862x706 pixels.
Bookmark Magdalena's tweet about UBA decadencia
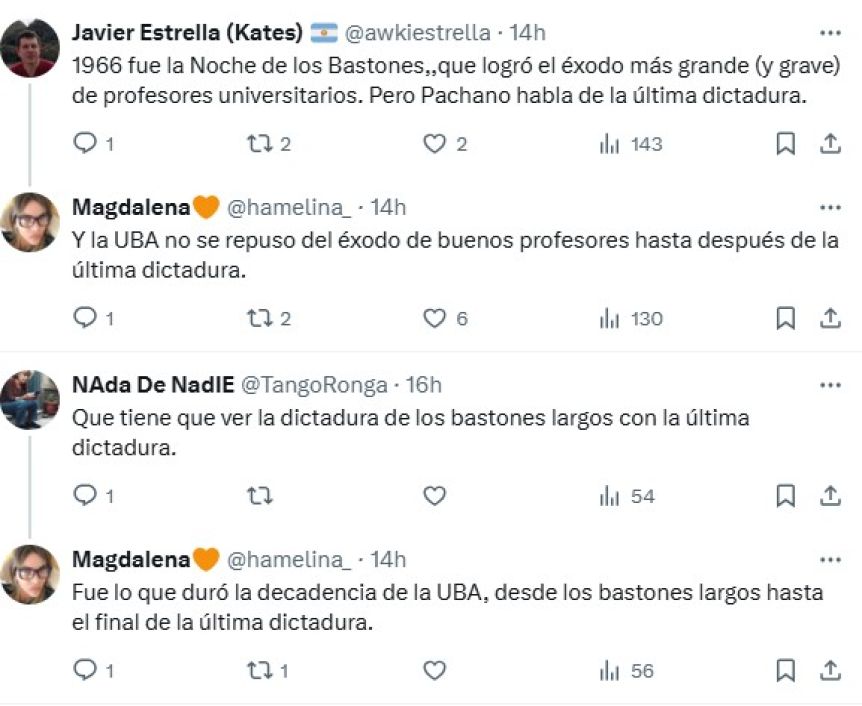(786, 670)
